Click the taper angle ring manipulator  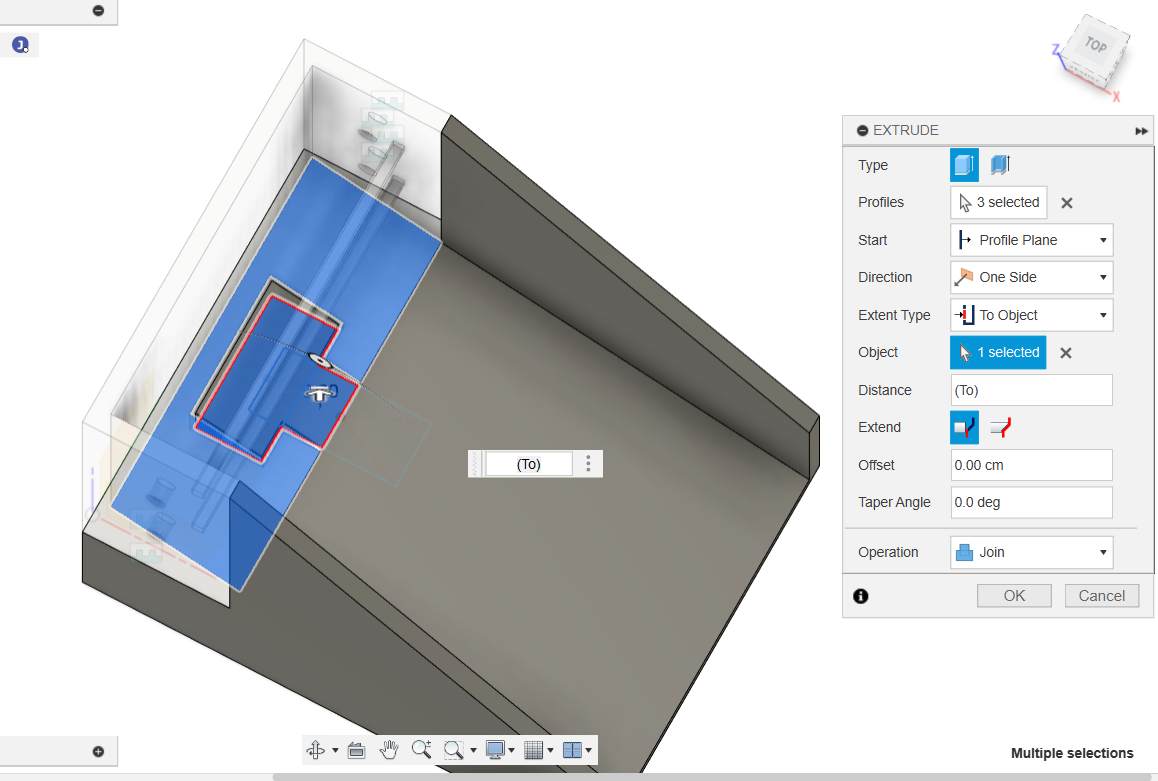[320, 361]
